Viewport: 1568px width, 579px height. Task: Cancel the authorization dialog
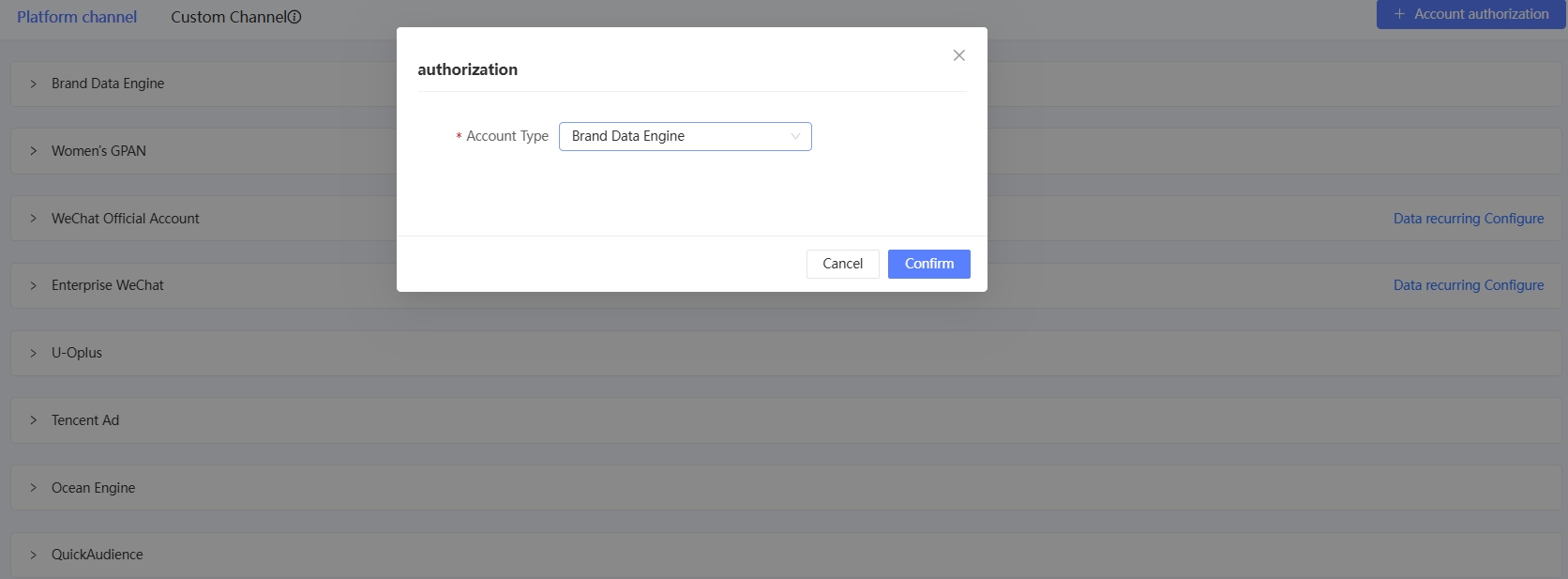click(842, 264)
